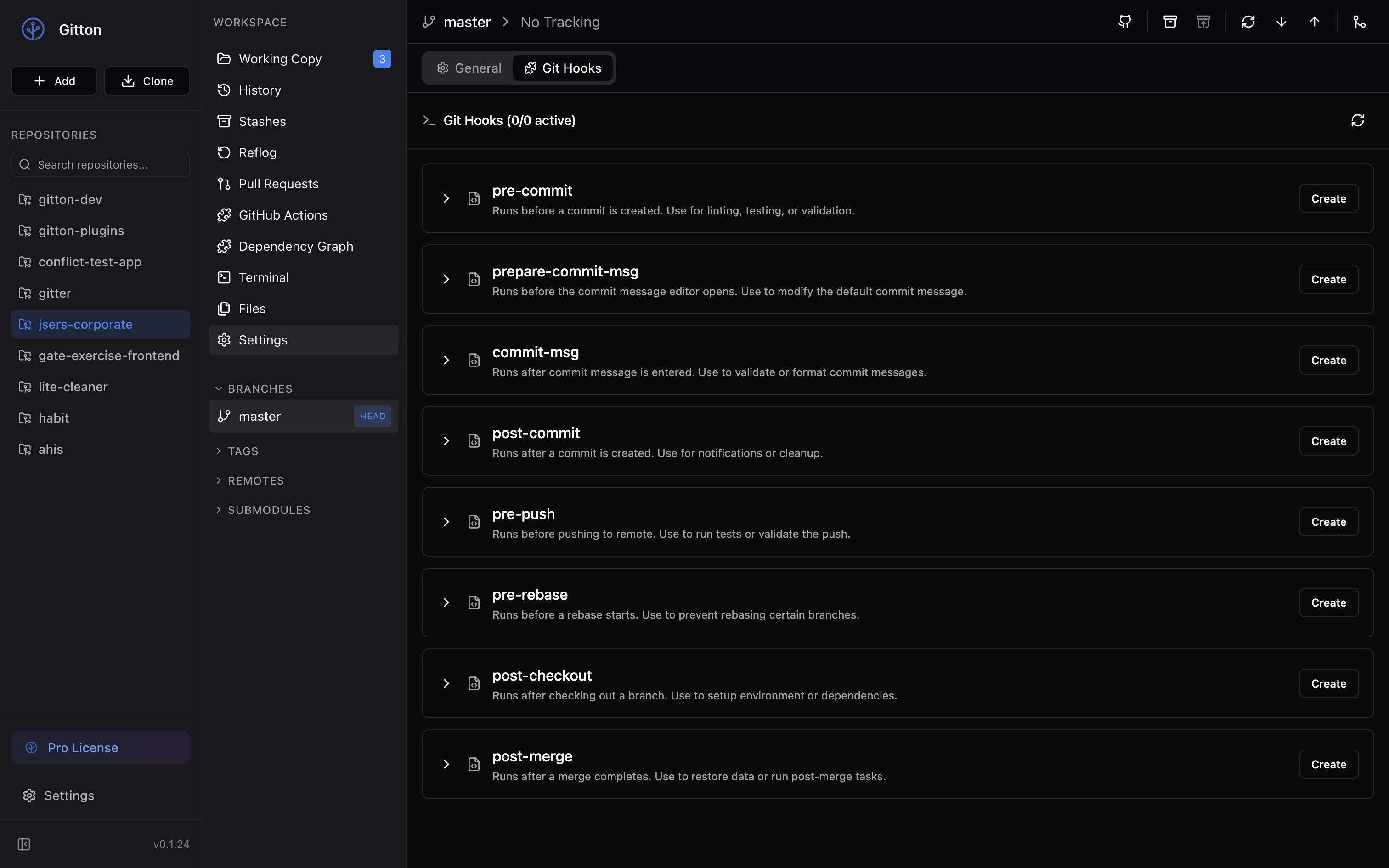Collapse the sidebar with bottom-left panel icon
This screenshot has height=868, width=1389.
coord(23,844)
